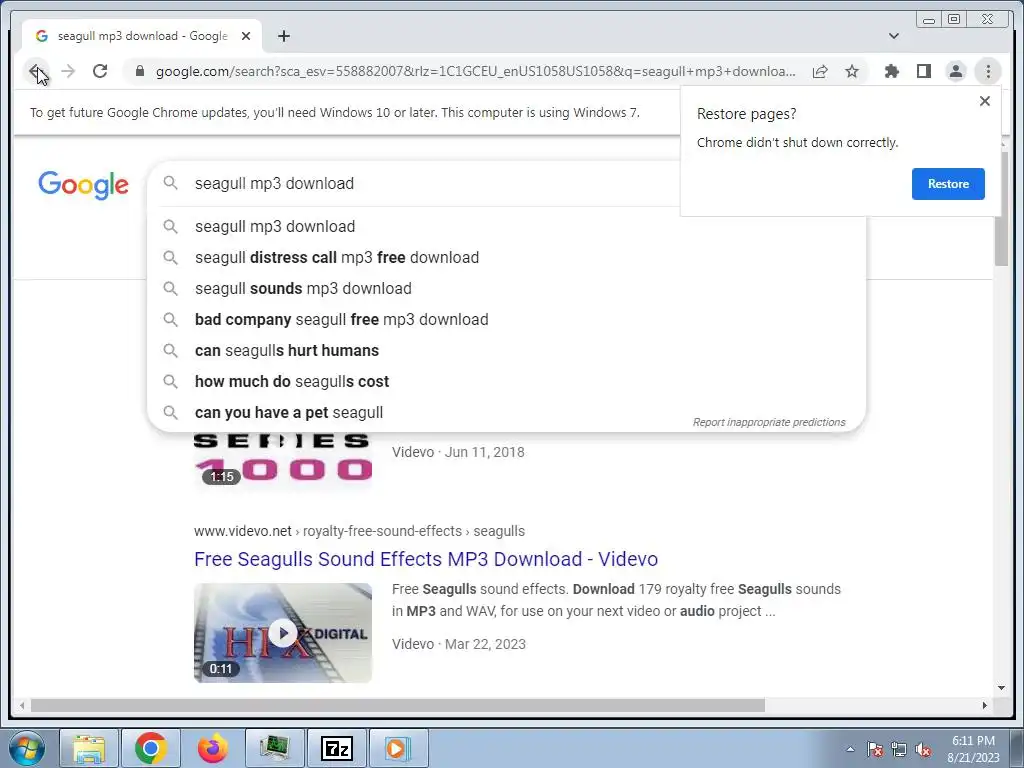Choose suggestion 'seagull sounds mp3 download'
Image resolution: width=1024 pixels, height=768 pixels.
507,289
